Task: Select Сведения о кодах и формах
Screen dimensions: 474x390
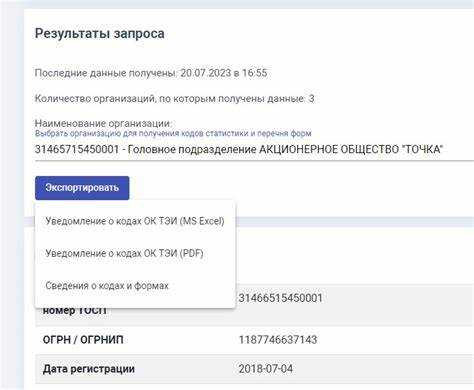Action: click(x=135, y=286)
